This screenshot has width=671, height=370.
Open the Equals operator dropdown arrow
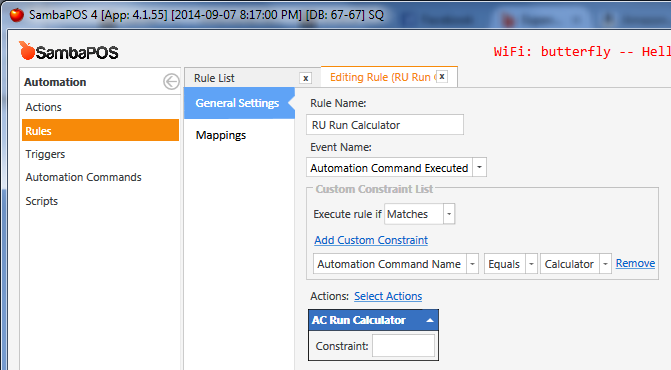[x=531, y=264]
